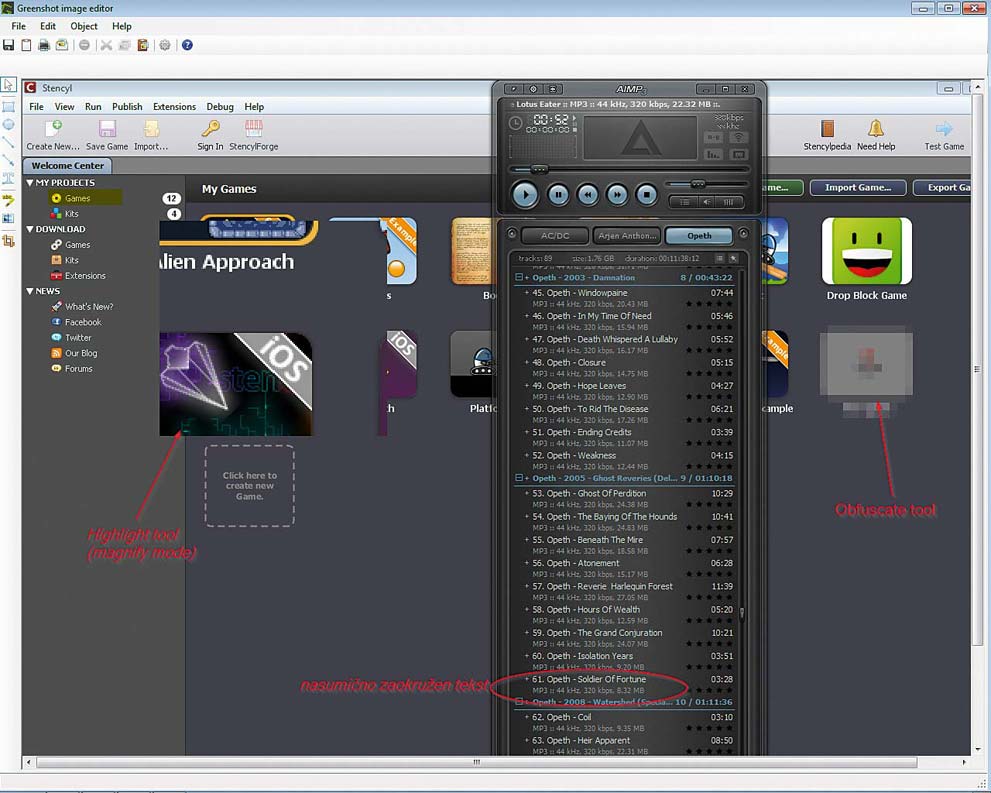Screen dimensions: 991x793
Task: Mute AIMP with the speaker button
Action: pos(707,202)
